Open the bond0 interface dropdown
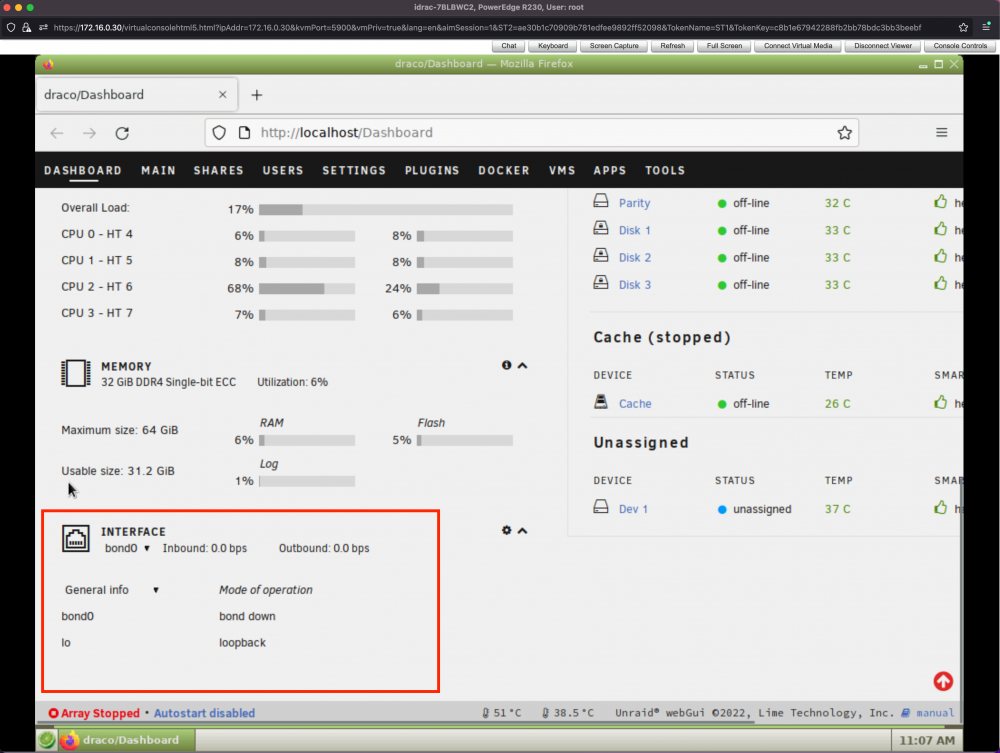This screenshot has height=753, width=1000. pos(127,548)
